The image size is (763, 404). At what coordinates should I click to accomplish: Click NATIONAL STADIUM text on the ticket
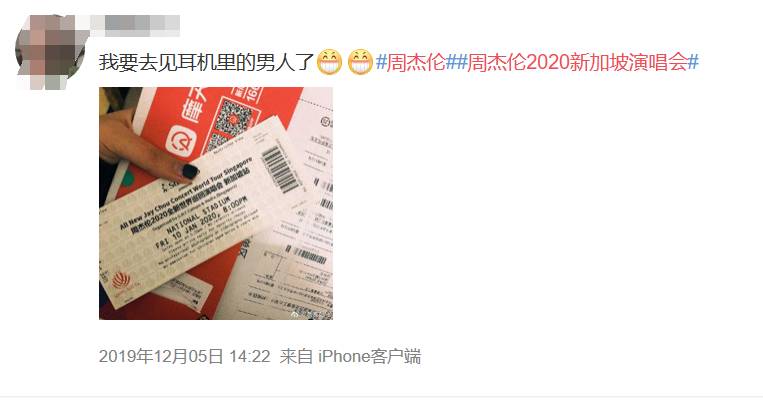pos(198,216)
